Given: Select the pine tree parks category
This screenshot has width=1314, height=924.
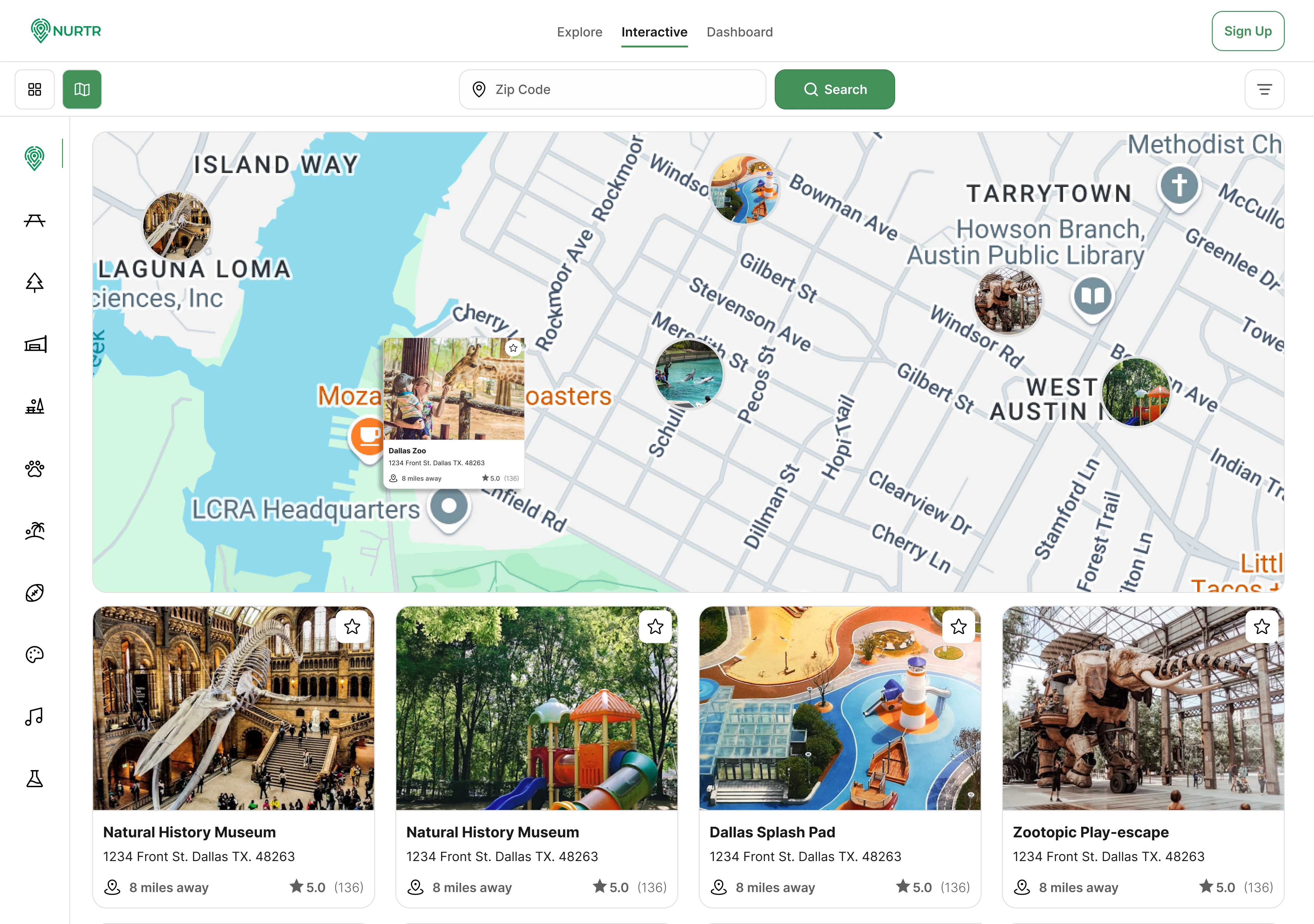Looking at the screenshot, I should 34,283.
